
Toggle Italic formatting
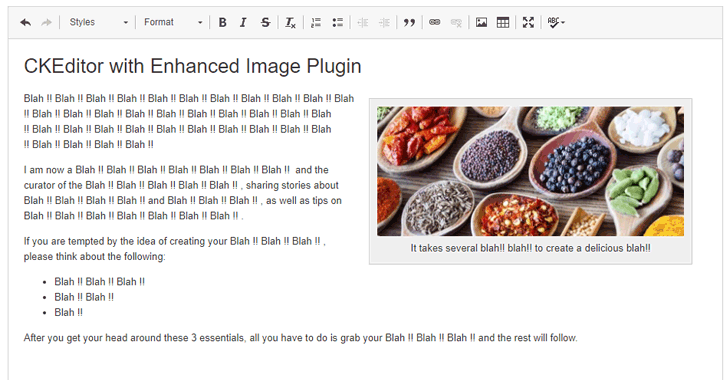tap(243, 22)
